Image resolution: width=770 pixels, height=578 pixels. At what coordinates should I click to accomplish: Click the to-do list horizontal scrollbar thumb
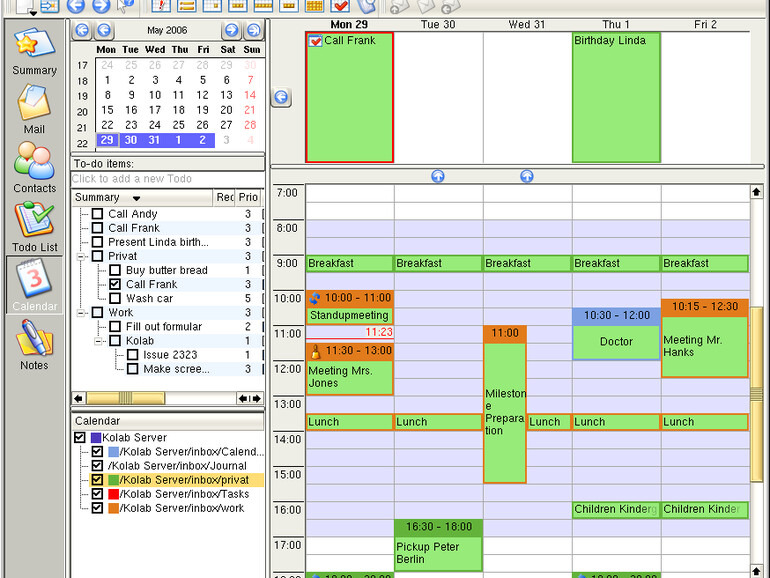tap(126, 398)
